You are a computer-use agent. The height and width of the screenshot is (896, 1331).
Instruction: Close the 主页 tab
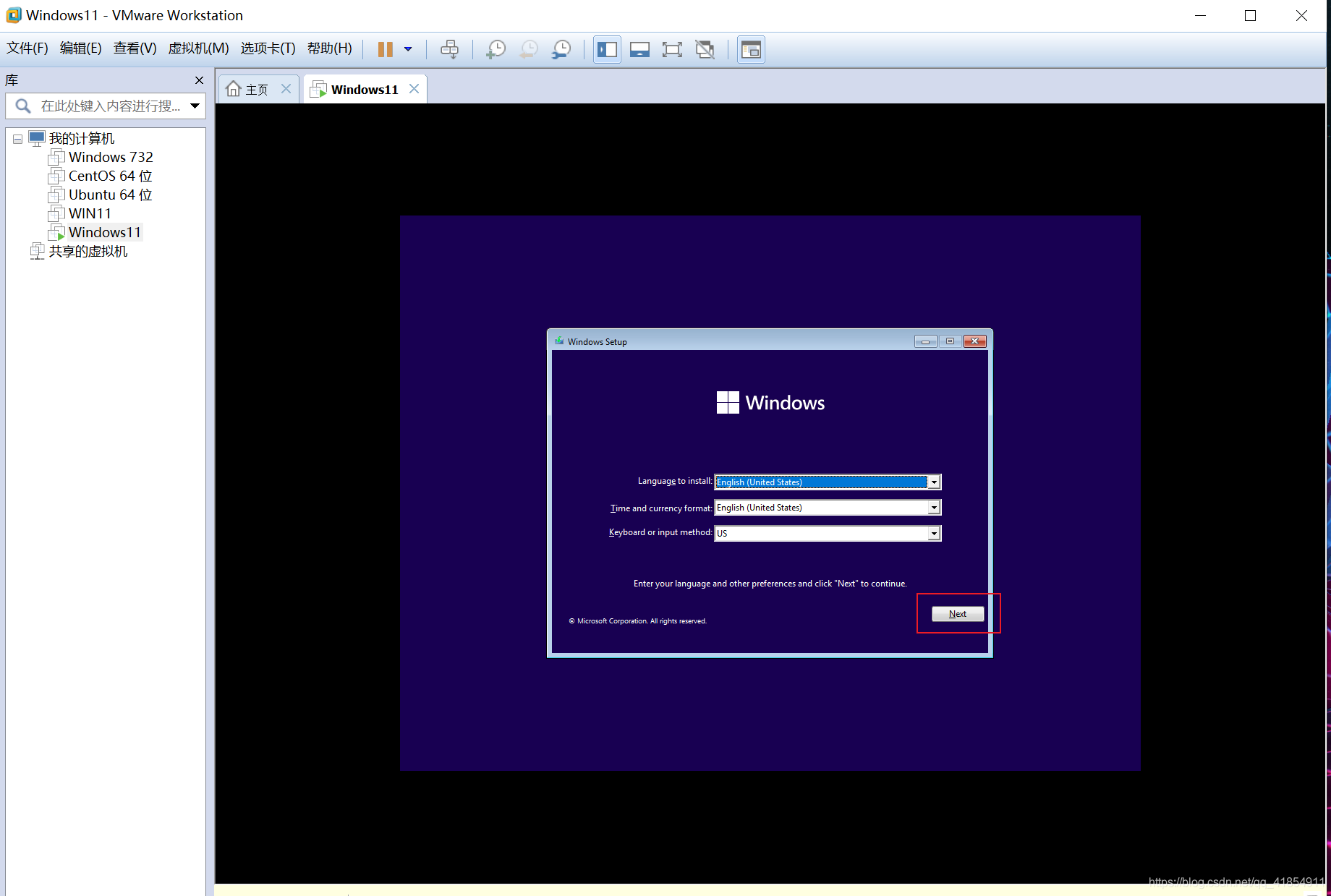coord(286,89)
